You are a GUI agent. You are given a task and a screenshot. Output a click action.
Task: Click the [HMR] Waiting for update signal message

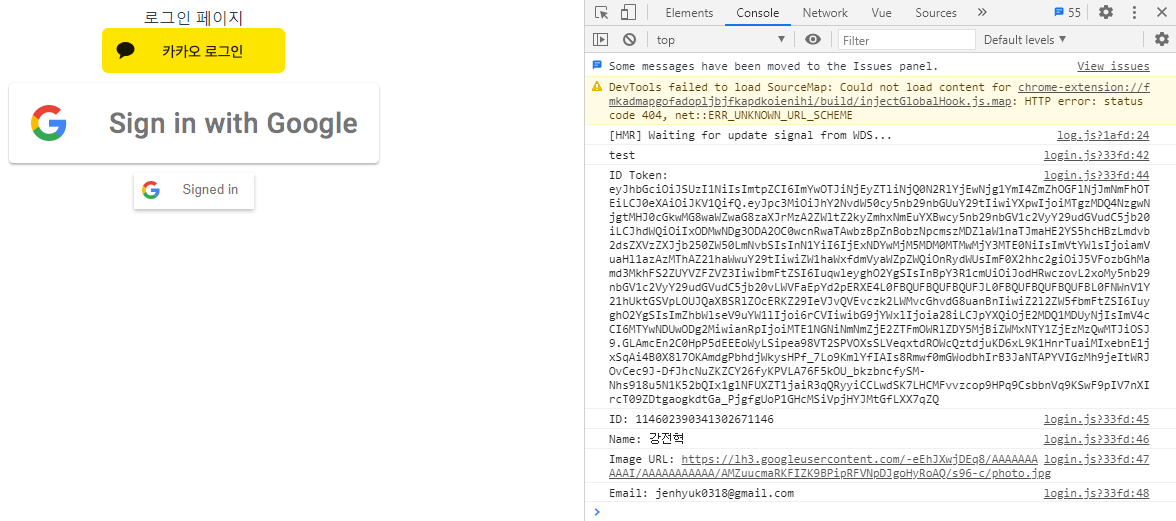(x=750, y=136)
